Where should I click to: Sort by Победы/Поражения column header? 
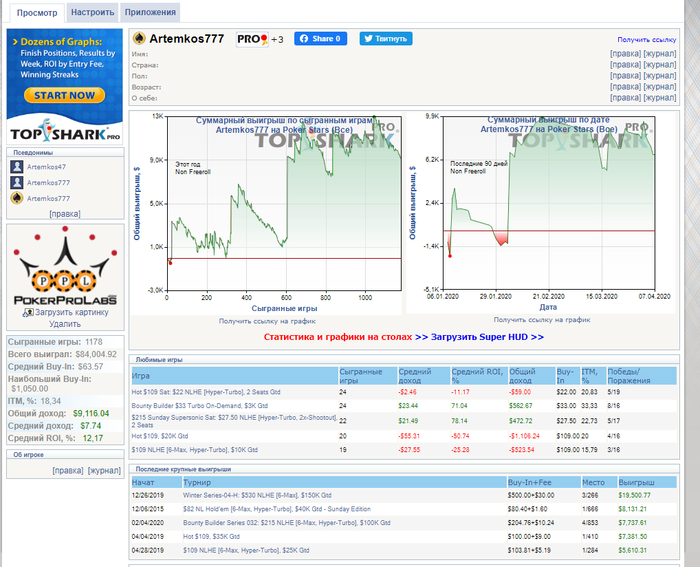(642, 376)
